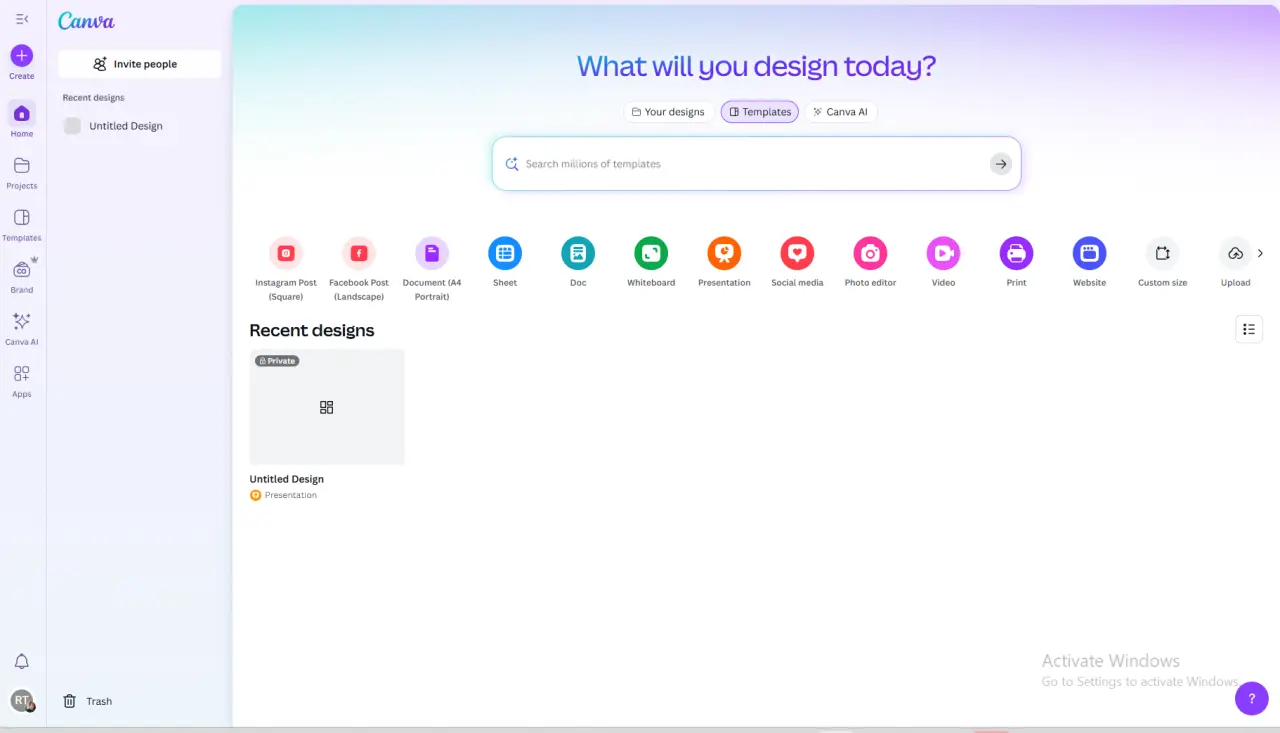This screenshot has width=1280, height=733.
Task: Upload a file
Action: pos(1235,261)
